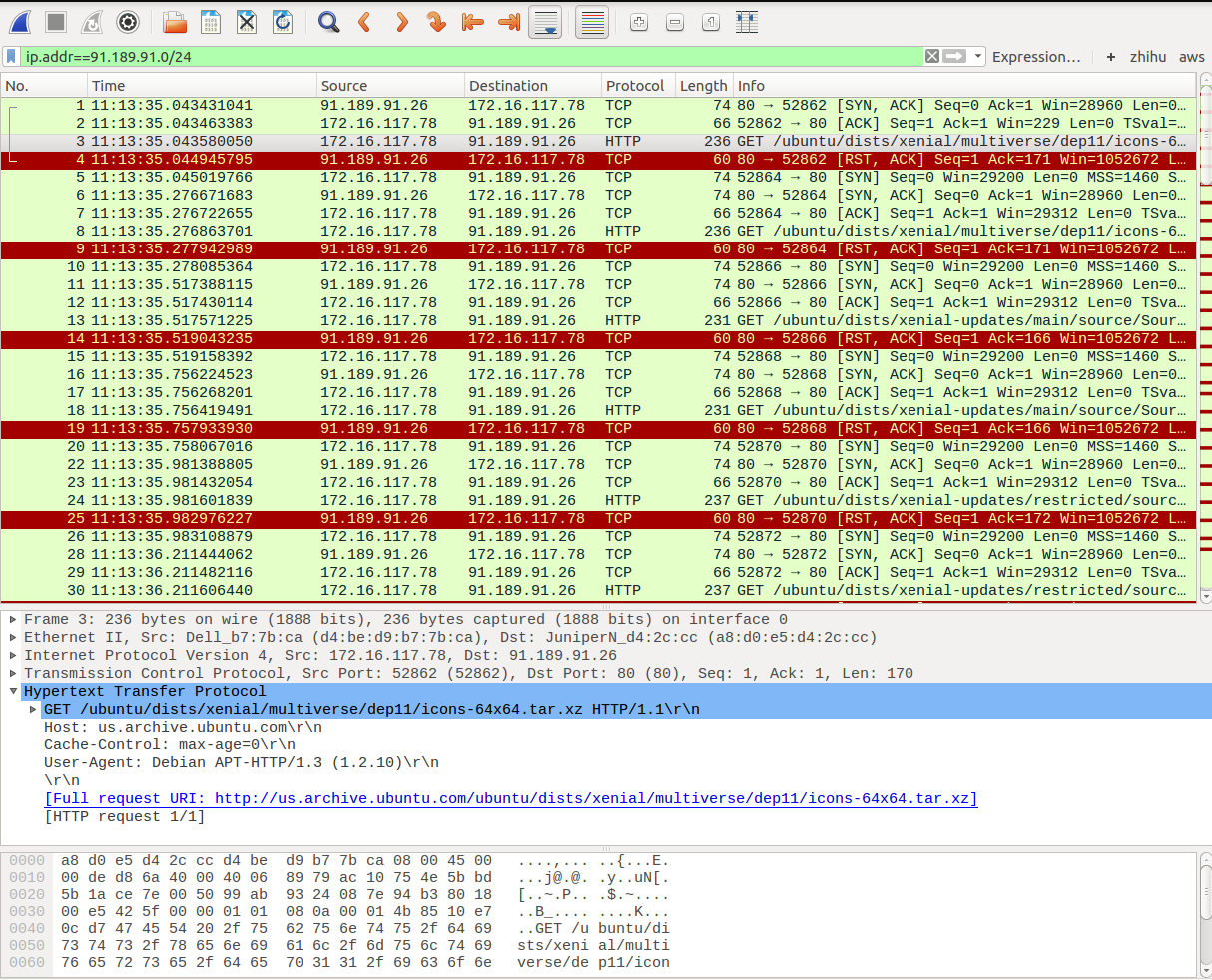1212x980 pixels.
Task: Open the display filter Expression builder
Action: 1036,57
